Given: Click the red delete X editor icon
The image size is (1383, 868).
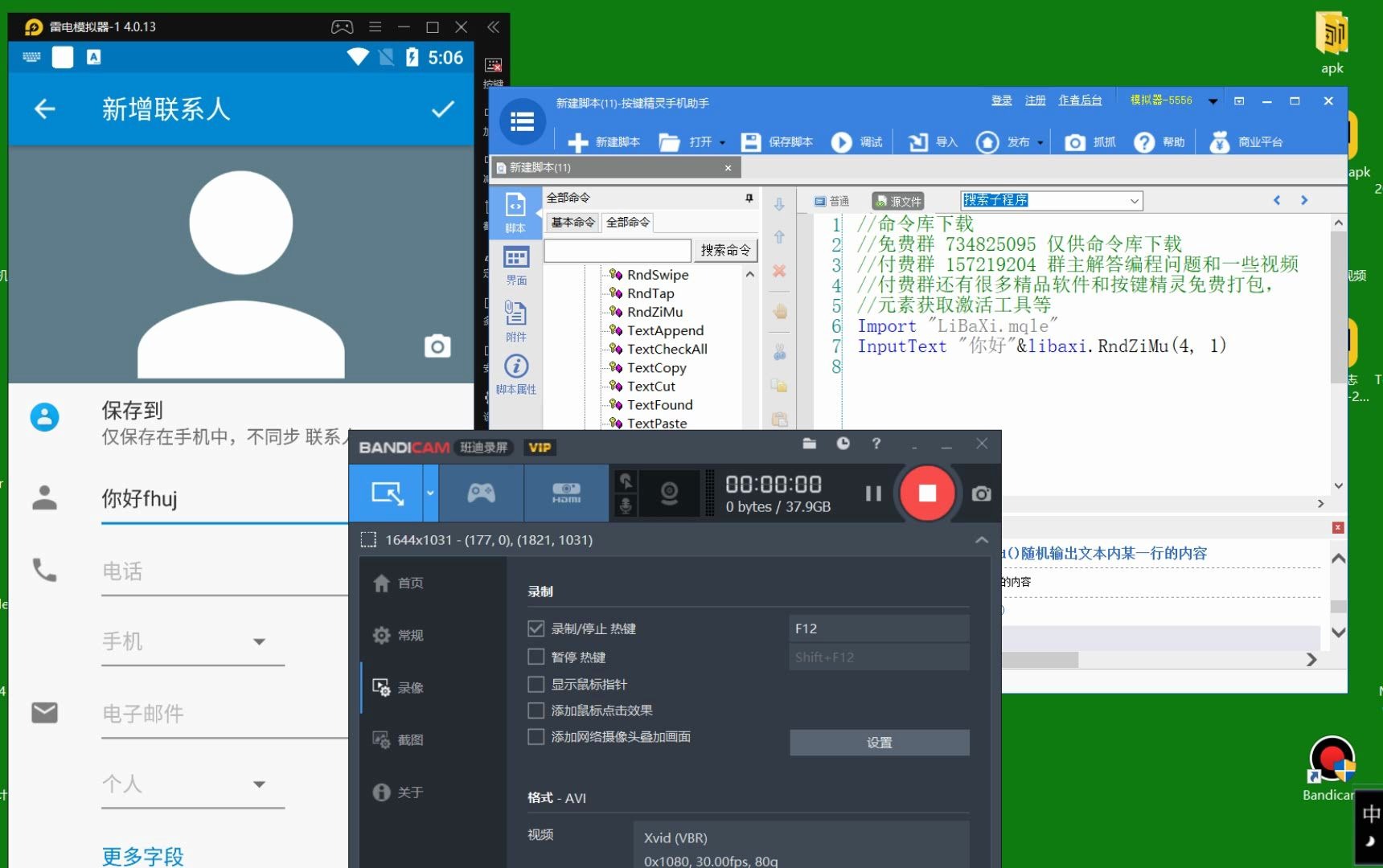Looking at the screenshot, I should 779,271.
